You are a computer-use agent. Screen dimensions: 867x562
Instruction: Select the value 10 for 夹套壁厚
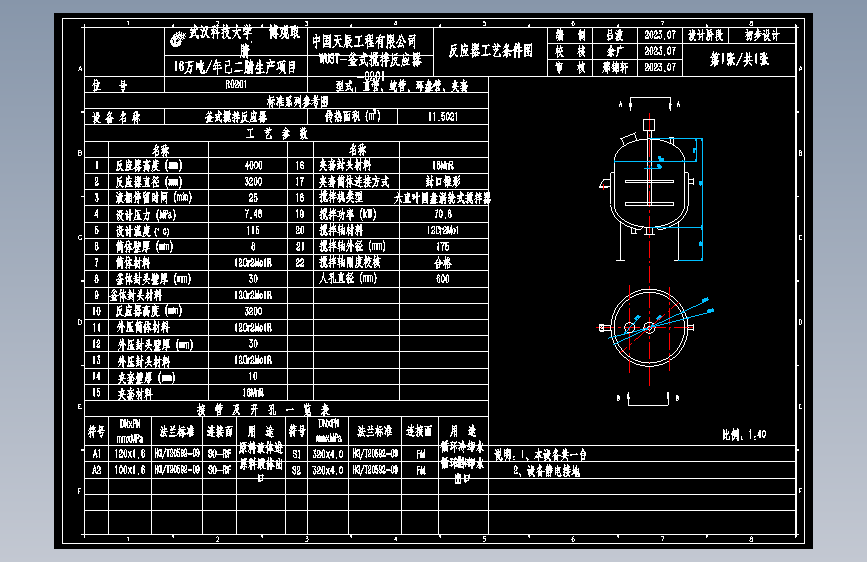pos(253,376)
